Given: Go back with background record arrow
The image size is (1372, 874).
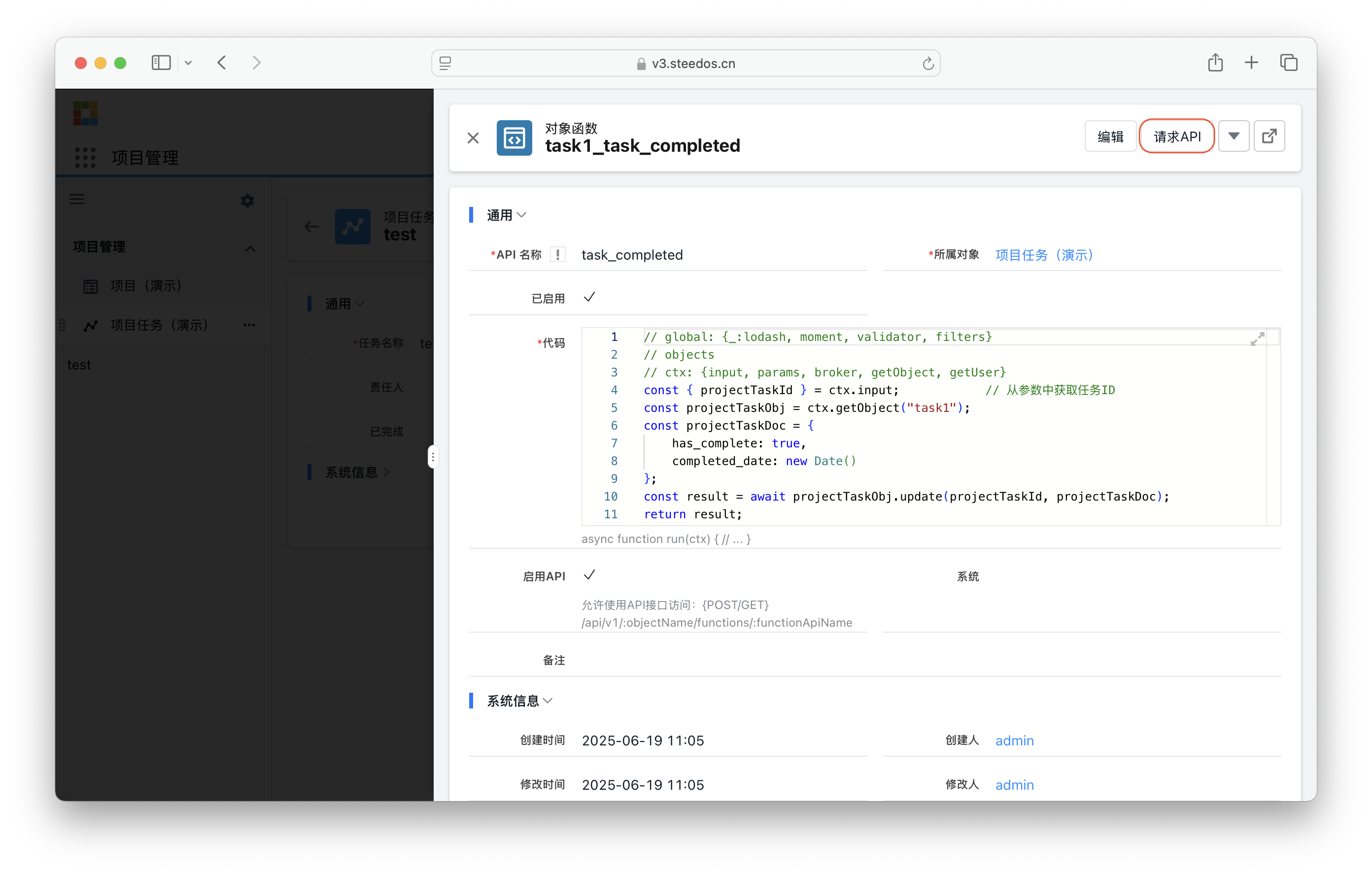Looking at the screenshot, I should [x=311, y=227].
